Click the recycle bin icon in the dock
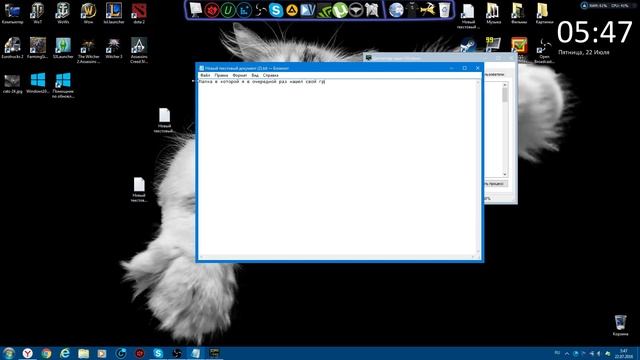This screenshot has width=640, height=360. [444, 10]
